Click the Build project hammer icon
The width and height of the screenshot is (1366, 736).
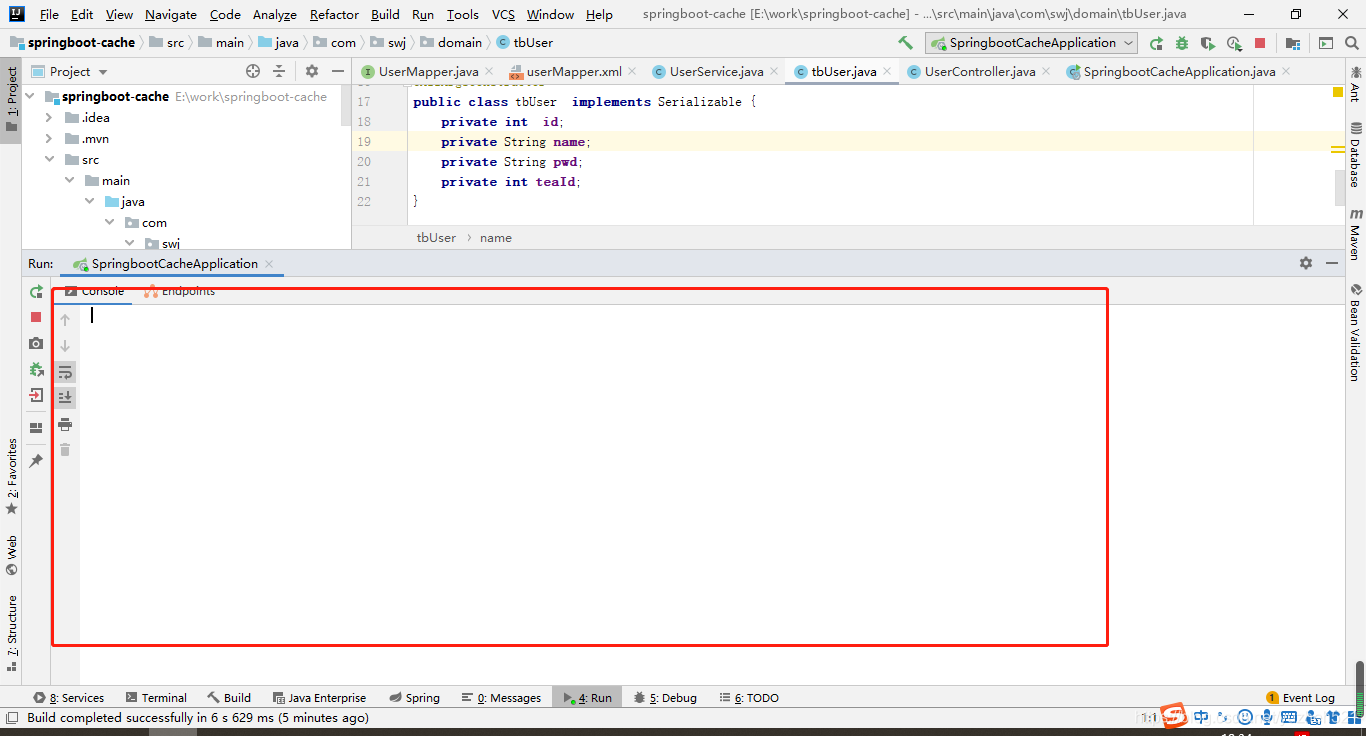(x=905, y=43)
